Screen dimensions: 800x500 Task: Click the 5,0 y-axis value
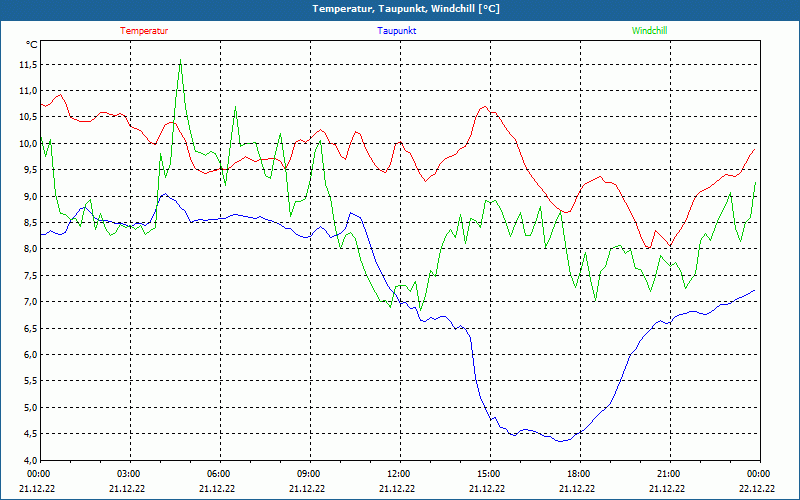tap(30, 407)
